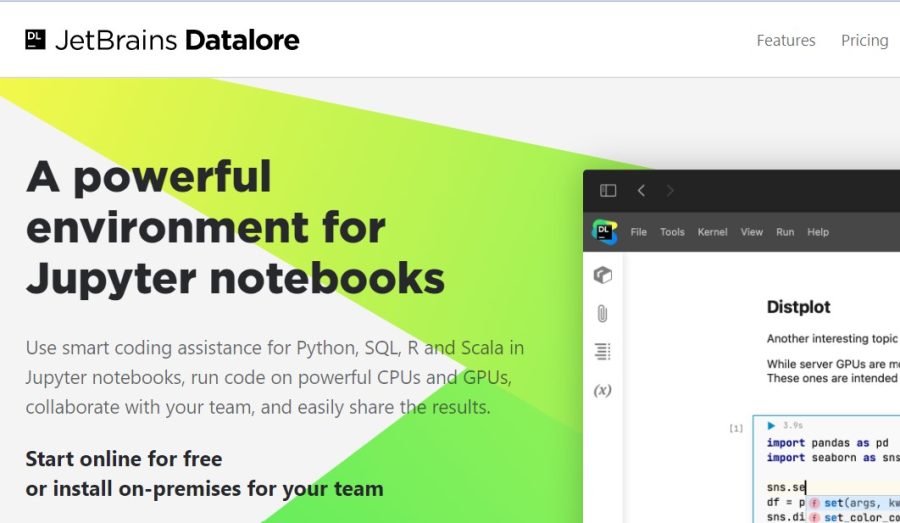The width and height of the screenshot is (900, 523).
Task: Click the 'Another interesting topic' paragraph
Action: [x=832, y=339]
